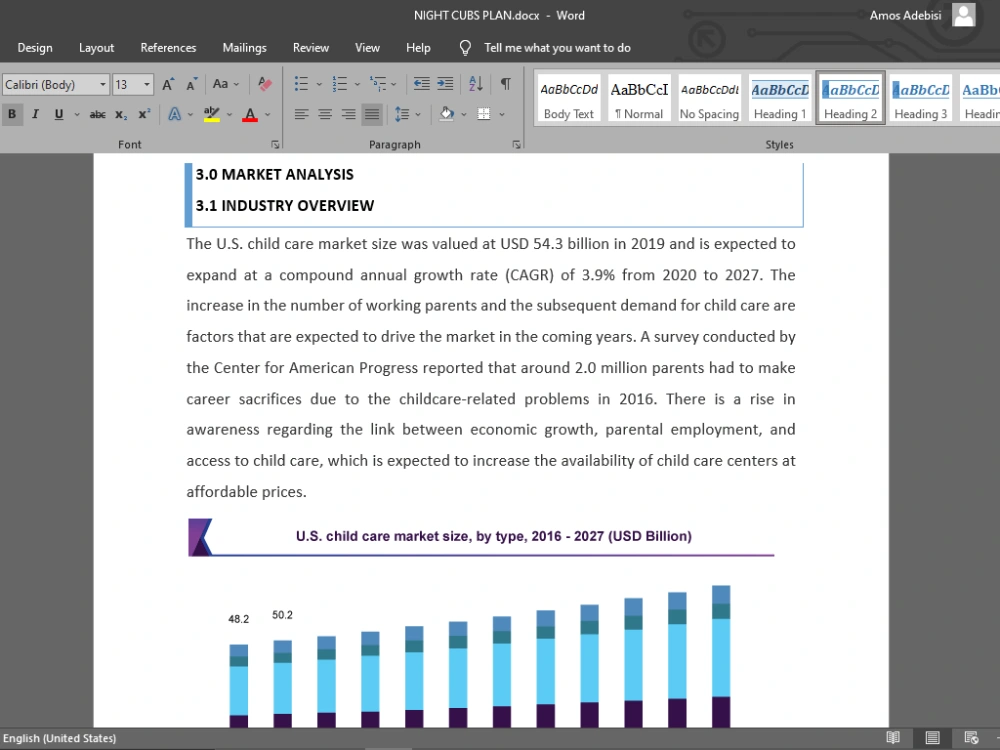Open the References tab
This screenshot has height=750, width=1000.
tap(168, 48)
